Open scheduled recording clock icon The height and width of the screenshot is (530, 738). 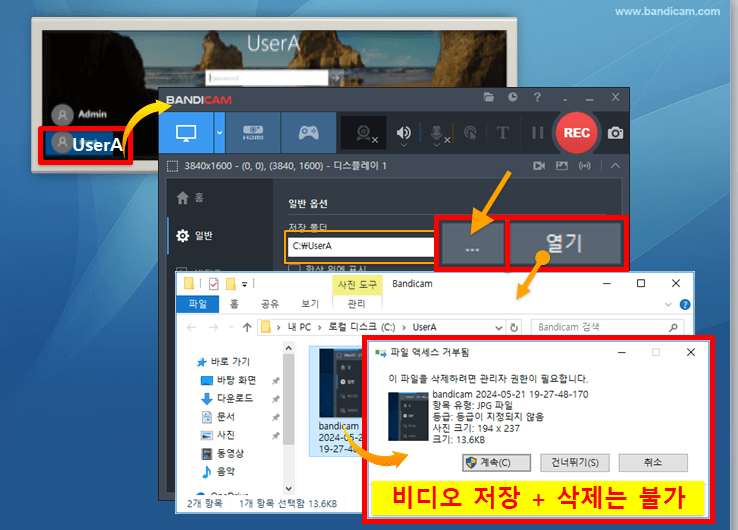point(513,97)
